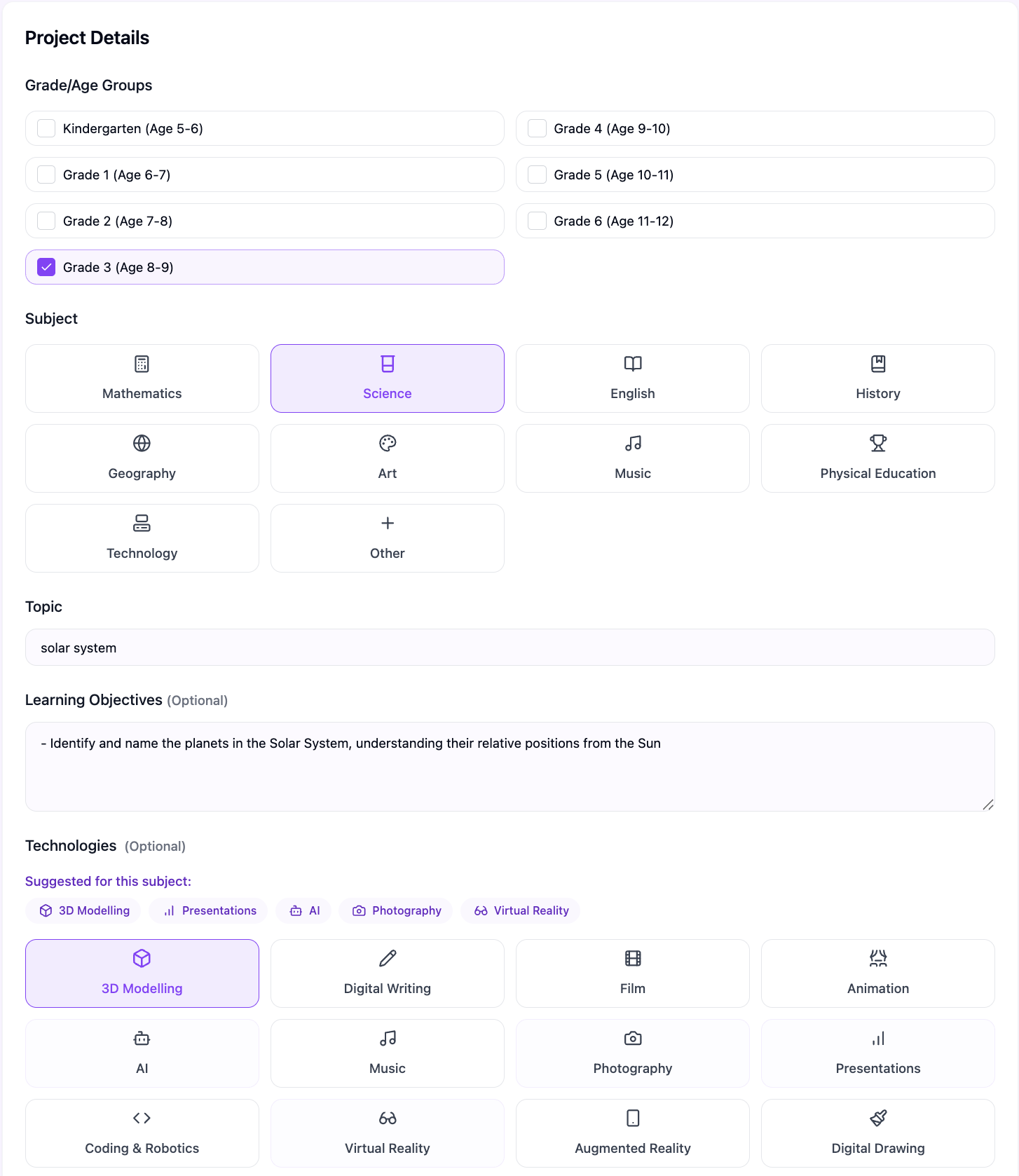This screenshot has width=1019, height=1176.
Task: Grab the textarea resize handle
Action: [x=988, y=805]
